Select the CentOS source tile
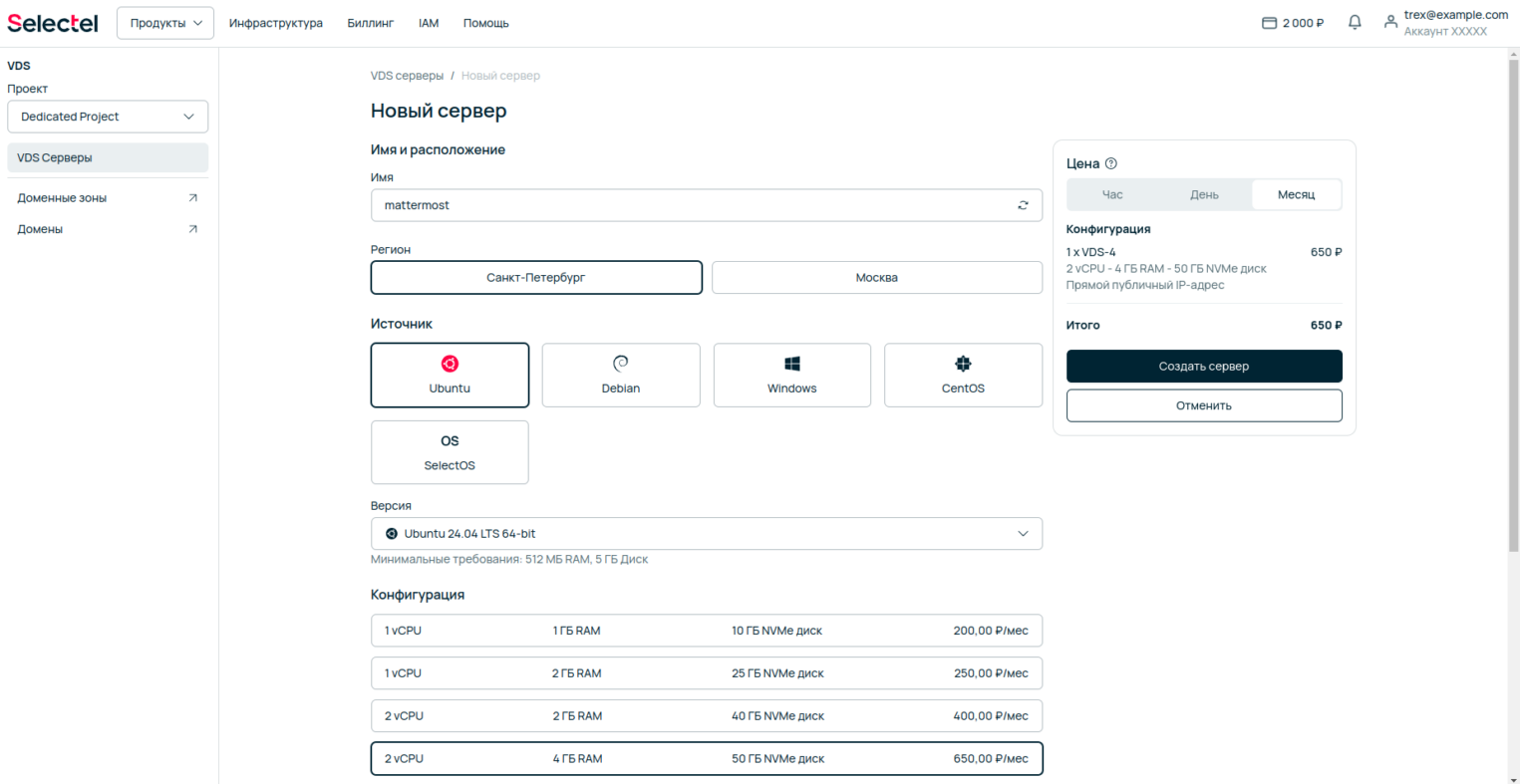The image size is (1520, 784). (x=963, y=376)
